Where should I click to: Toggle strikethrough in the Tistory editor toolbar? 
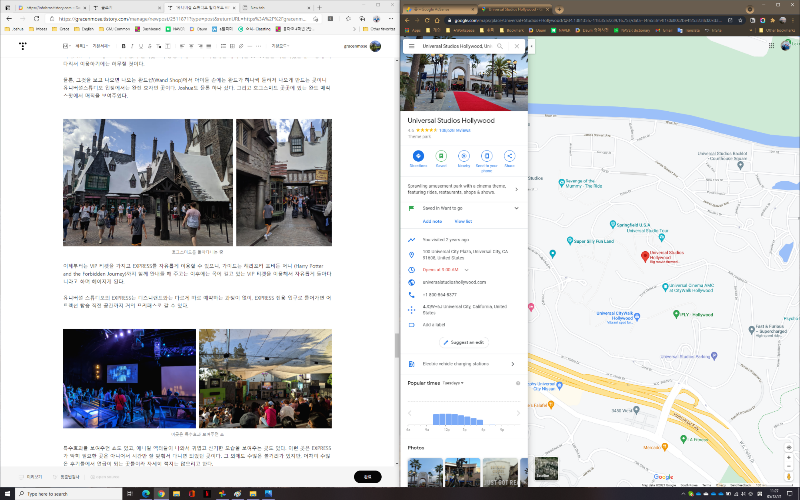150,46
